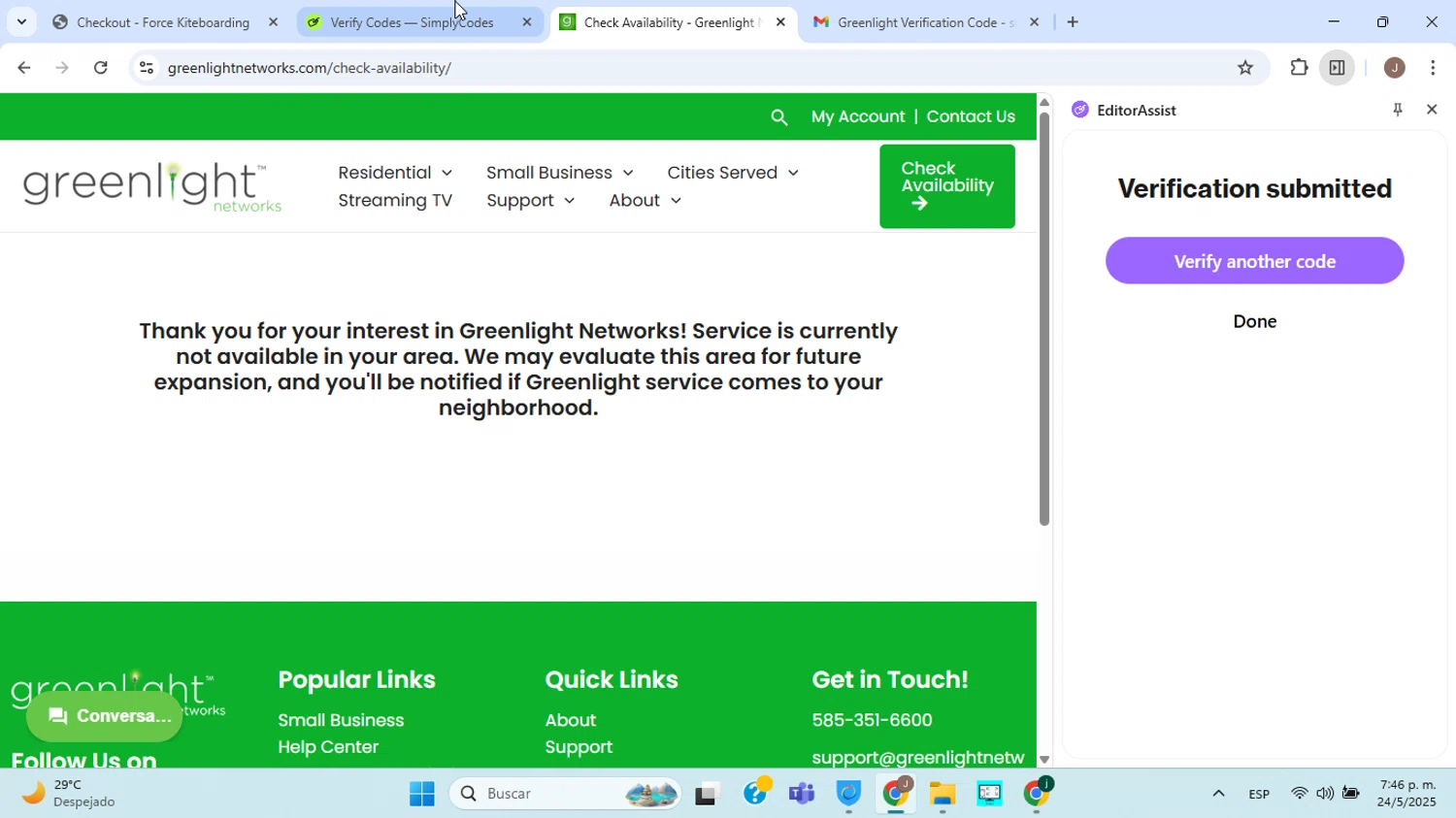
Task: Open the Chrome three-dot menu
Action: [1434, 68]
